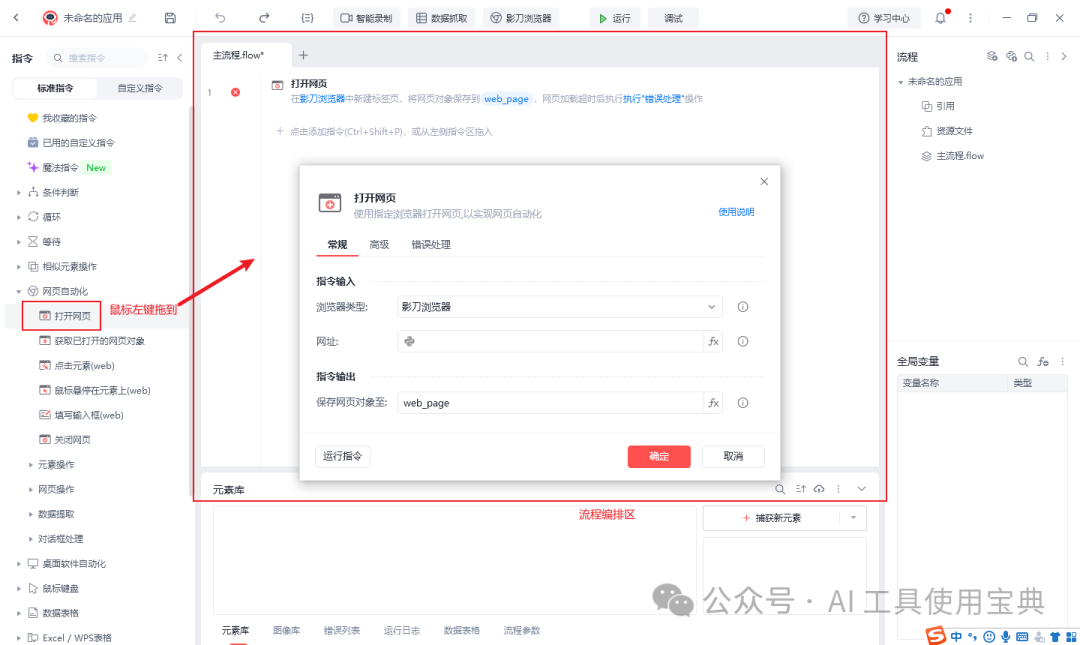Open the browser type dropdown
The image size is (1080, 645).
point(712,307)
